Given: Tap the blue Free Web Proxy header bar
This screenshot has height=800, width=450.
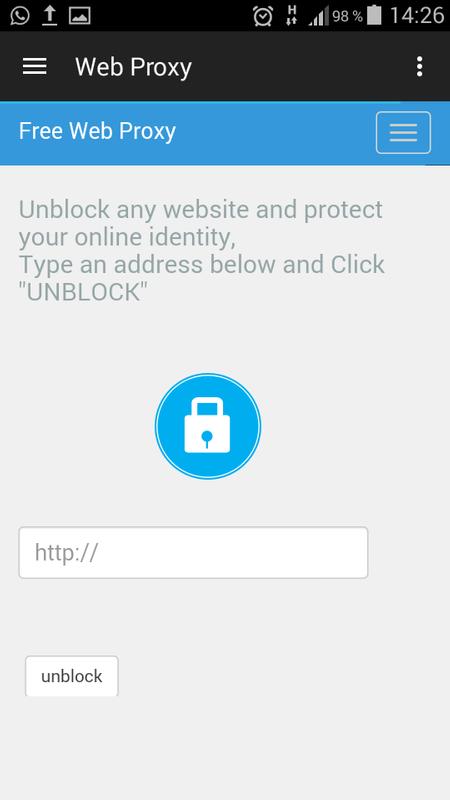Looking at the screenshot, I should coord(225,133).
